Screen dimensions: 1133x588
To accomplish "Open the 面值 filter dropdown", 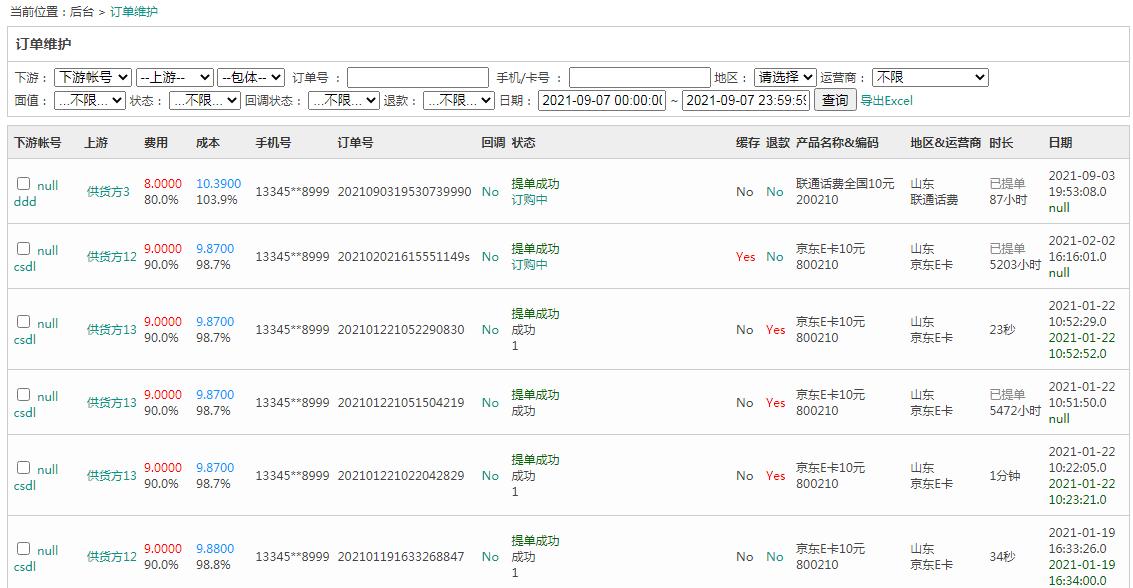I will coord(90,100).
